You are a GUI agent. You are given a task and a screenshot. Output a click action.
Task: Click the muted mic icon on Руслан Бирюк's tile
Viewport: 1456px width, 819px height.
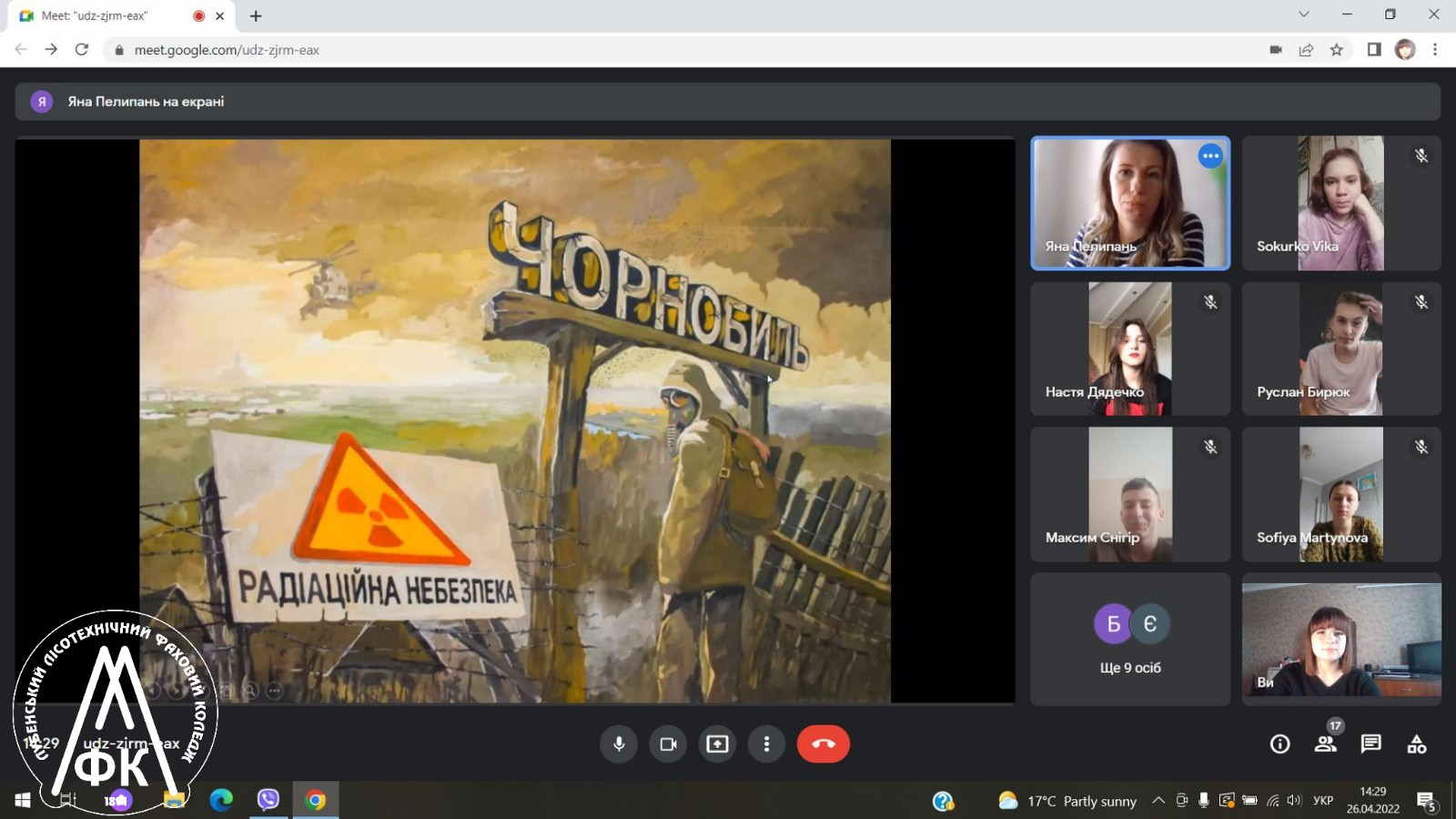[1421, 301]
